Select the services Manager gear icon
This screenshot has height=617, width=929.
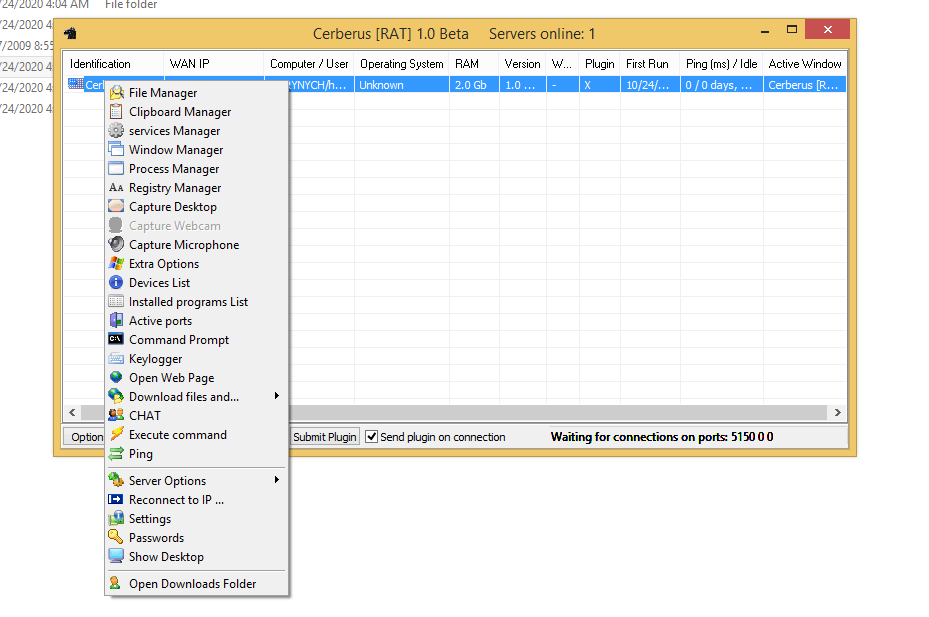coord(116,131)
